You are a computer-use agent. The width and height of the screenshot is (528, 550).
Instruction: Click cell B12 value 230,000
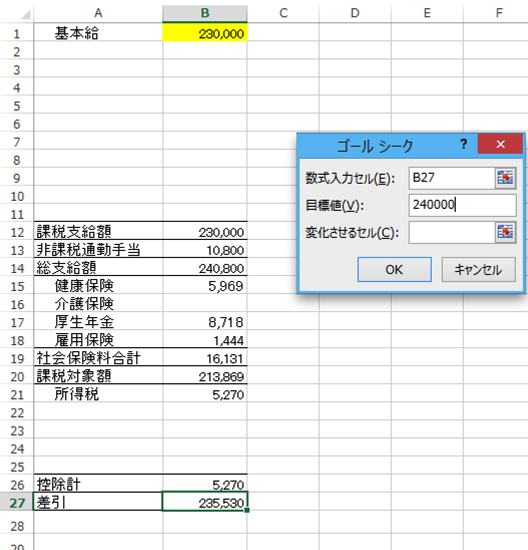click(205, 232)
